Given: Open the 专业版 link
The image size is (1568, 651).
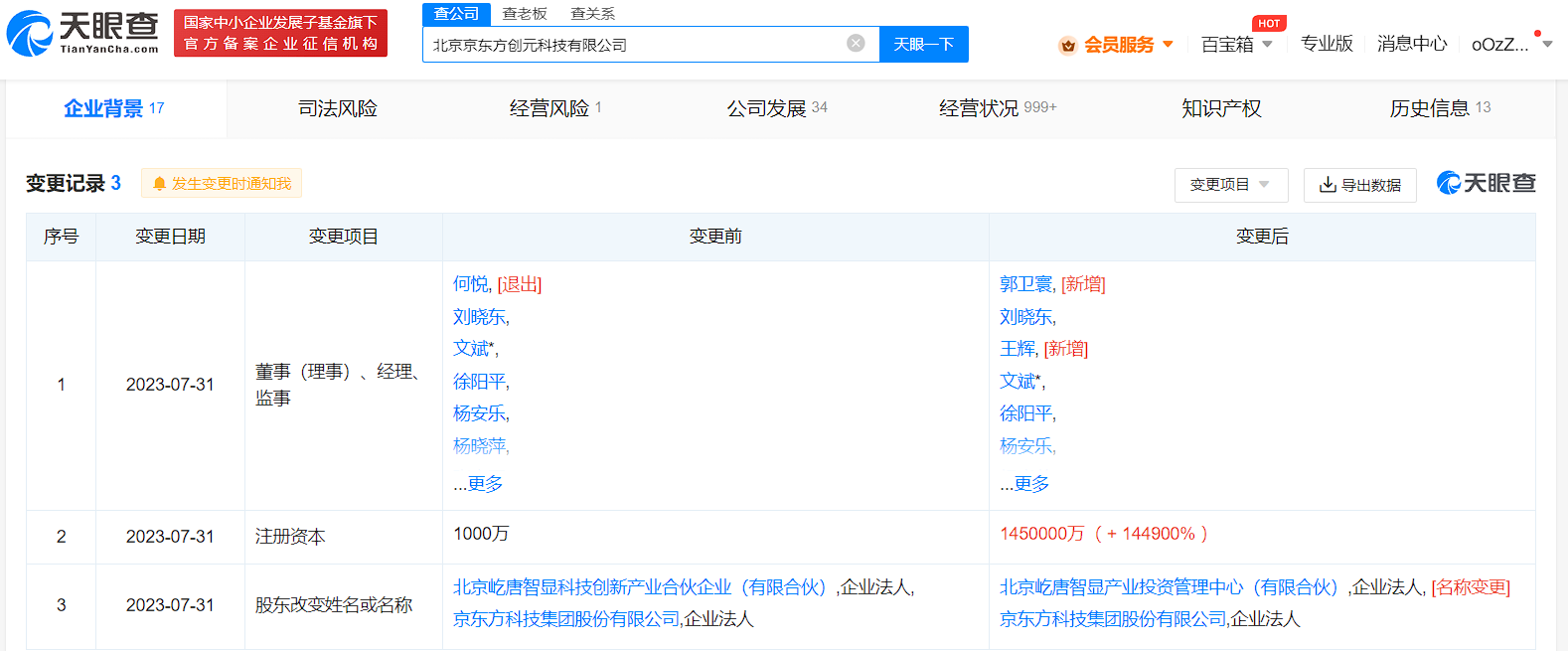Looking at the screenshot, I should (1327, 44).
